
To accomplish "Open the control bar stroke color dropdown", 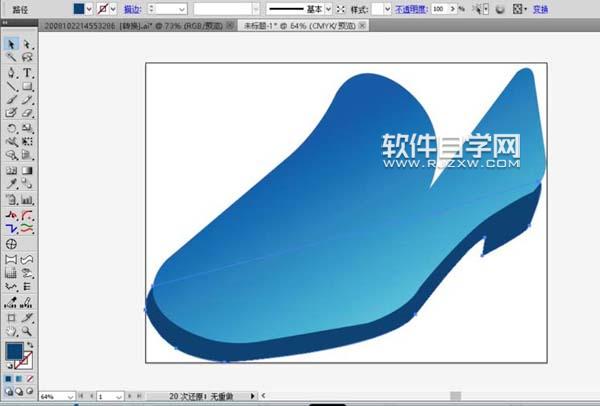I will pyautogui.click(x=113, y=9).
